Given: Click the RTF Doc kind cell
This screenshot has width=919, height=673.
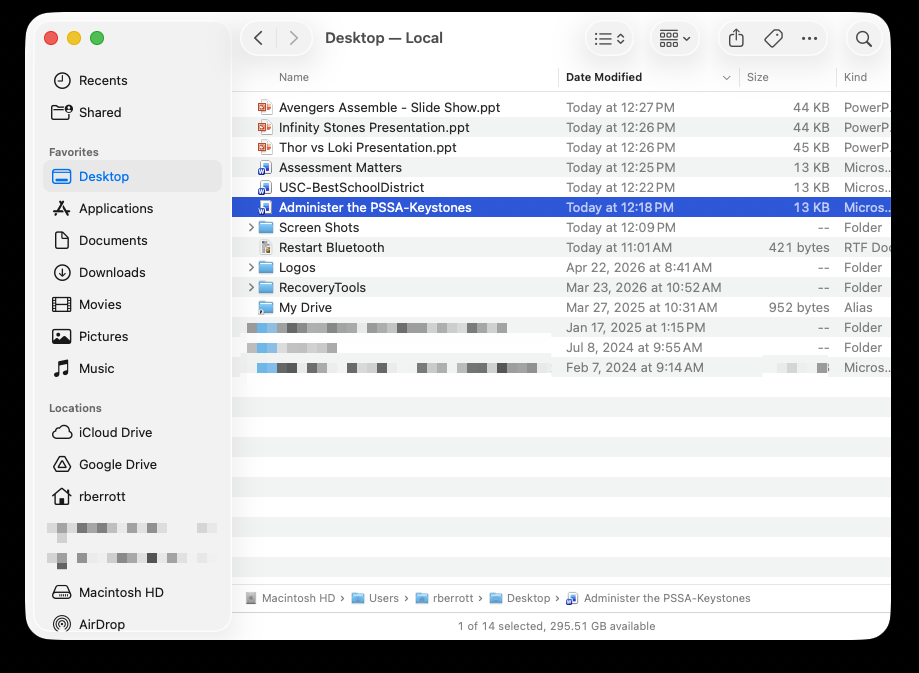Looking at the screenshot, I should (x=867, y=247).
